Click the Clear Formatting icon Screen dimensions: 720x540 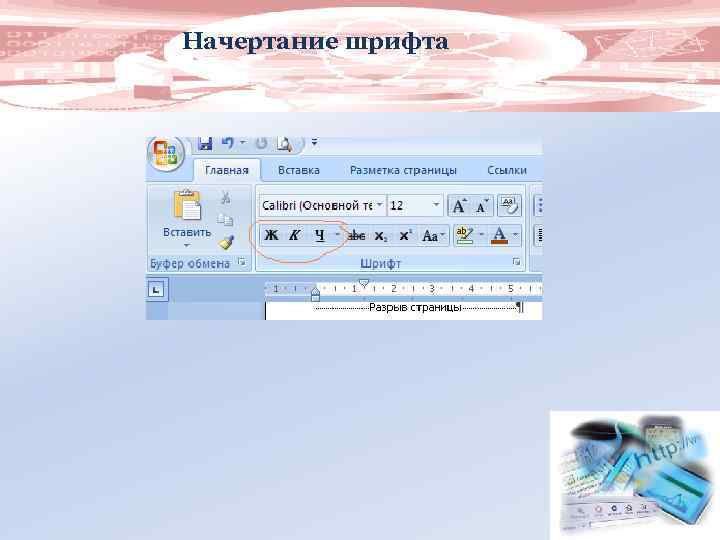[x=509, y=205]
